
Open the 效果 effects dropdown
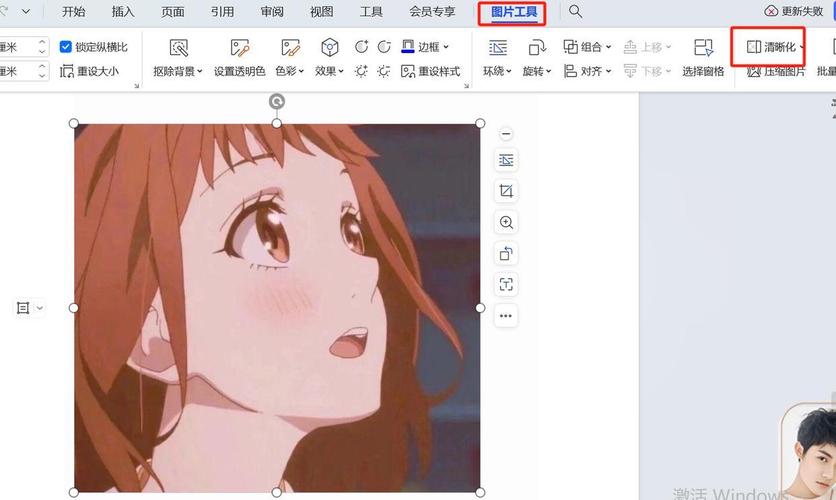329,58
